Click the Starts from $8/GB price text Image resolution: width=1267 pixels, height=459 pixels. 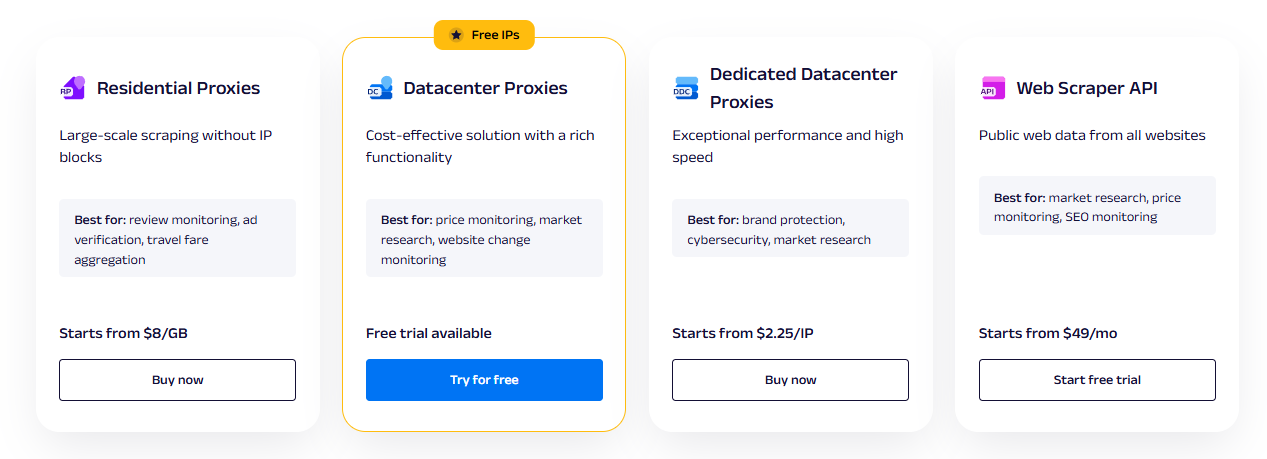[123, 333]
